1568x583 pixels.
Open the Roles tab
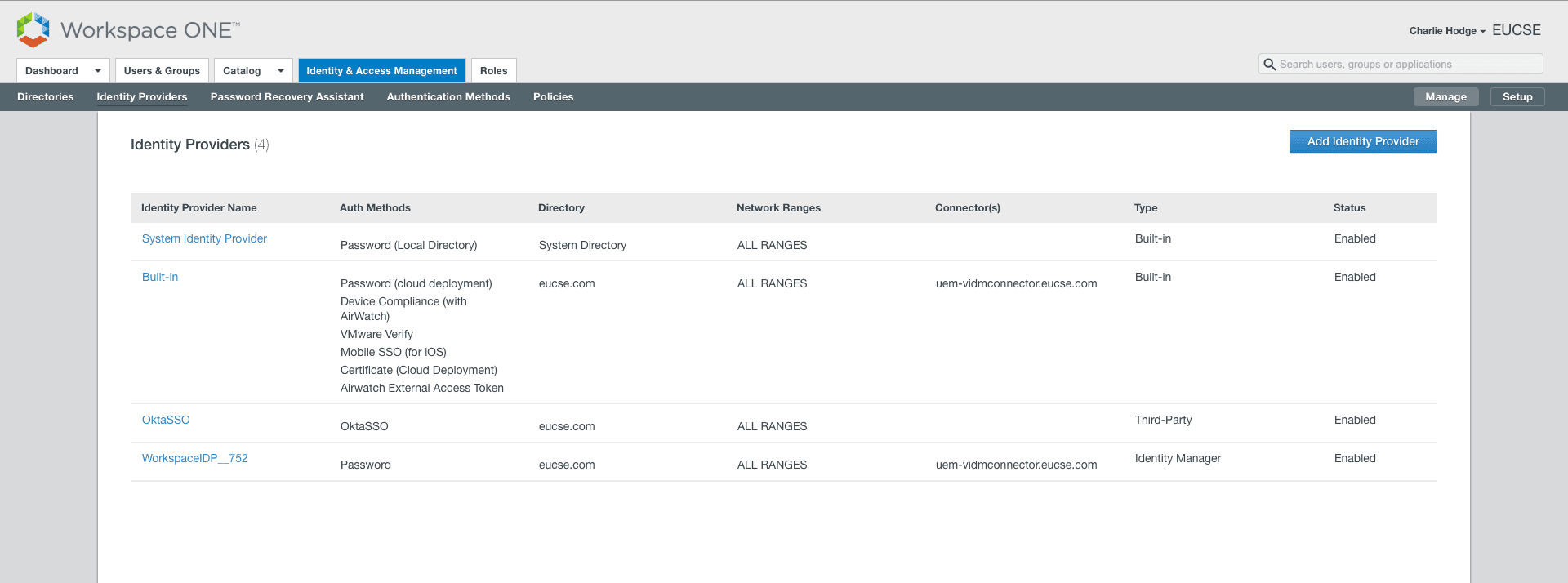coord(494,71)
